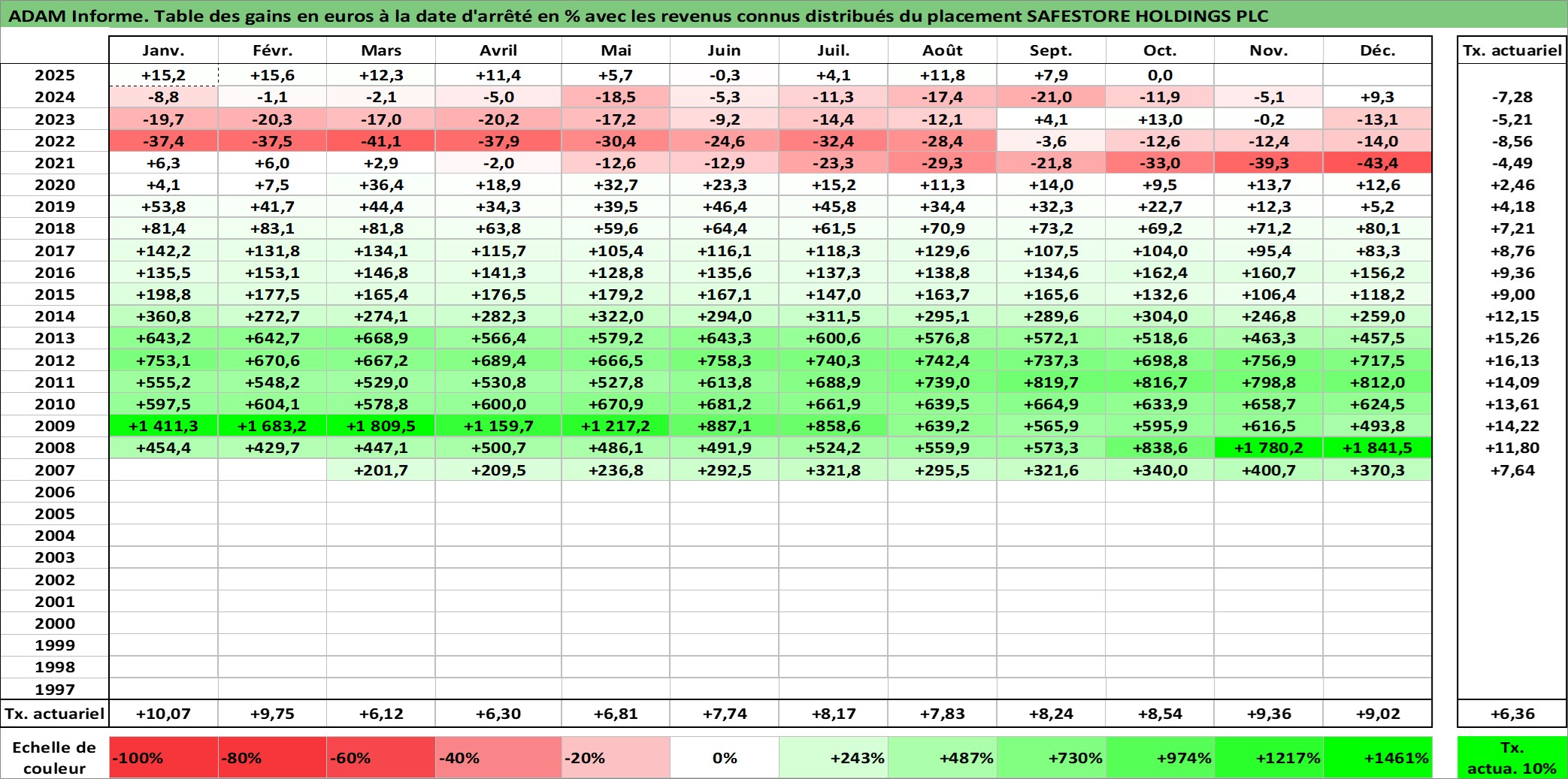Select the 2025 row label

click(x=55, y=75)
